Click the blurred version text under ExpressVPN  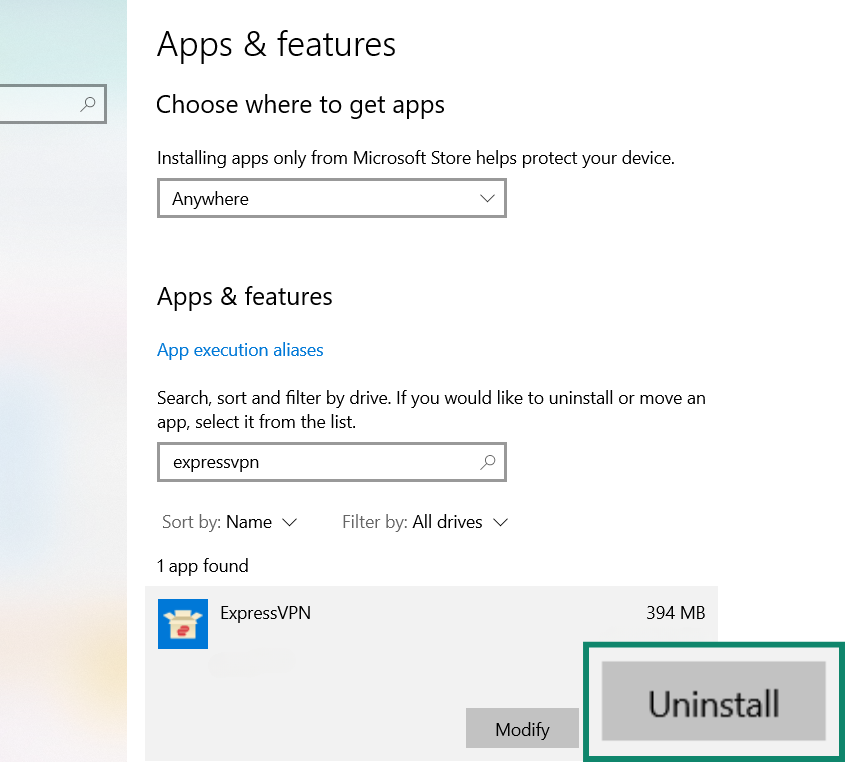click(252, 658)
